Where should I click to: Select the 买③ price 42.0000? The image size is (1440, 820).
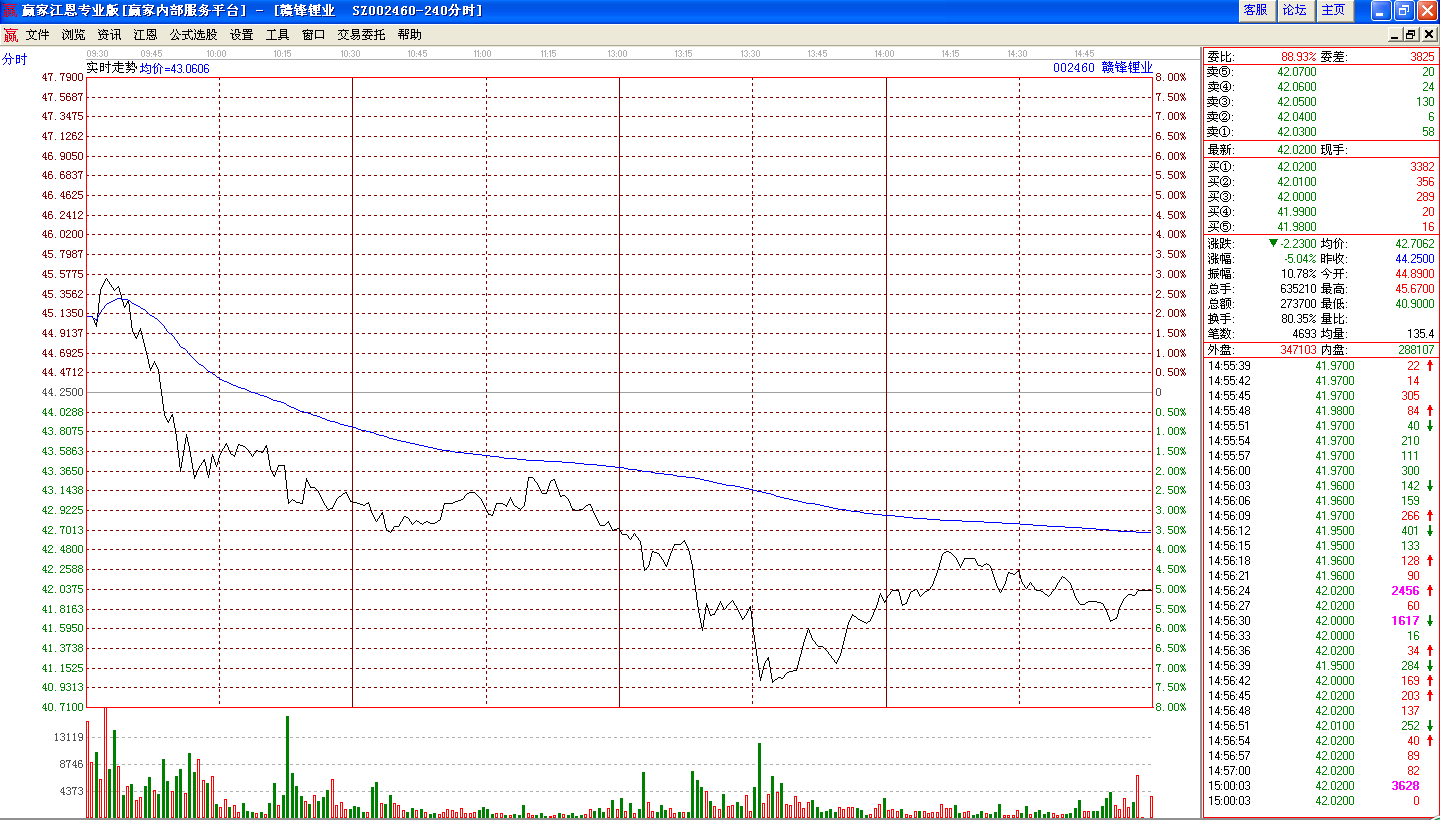click(x=1297, y=197)
